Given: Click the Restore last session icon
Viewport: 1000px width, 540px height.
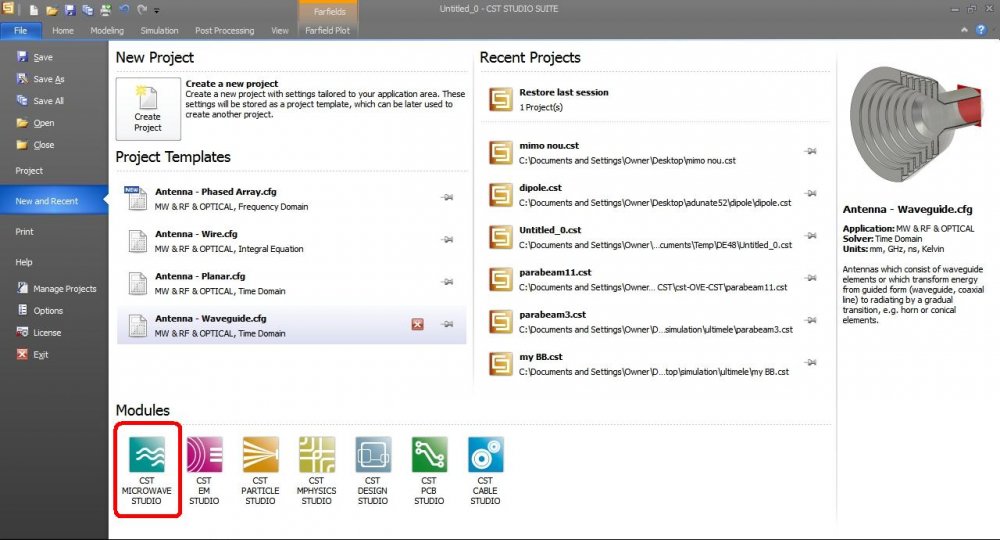Looking at the screenshot, I should pyautogui.click(x=501, y=99).
